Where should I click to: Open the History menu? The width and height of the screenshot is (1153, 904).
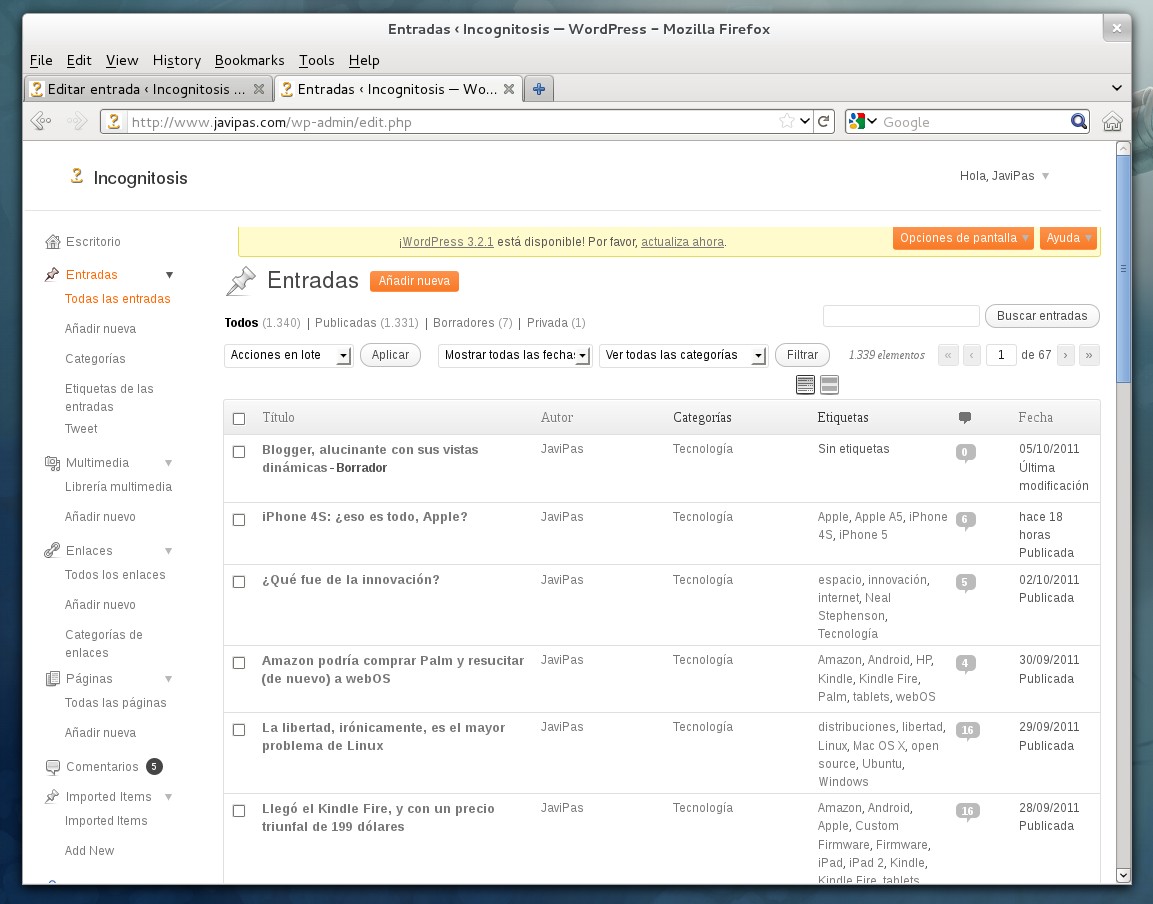tap(176, 60)
